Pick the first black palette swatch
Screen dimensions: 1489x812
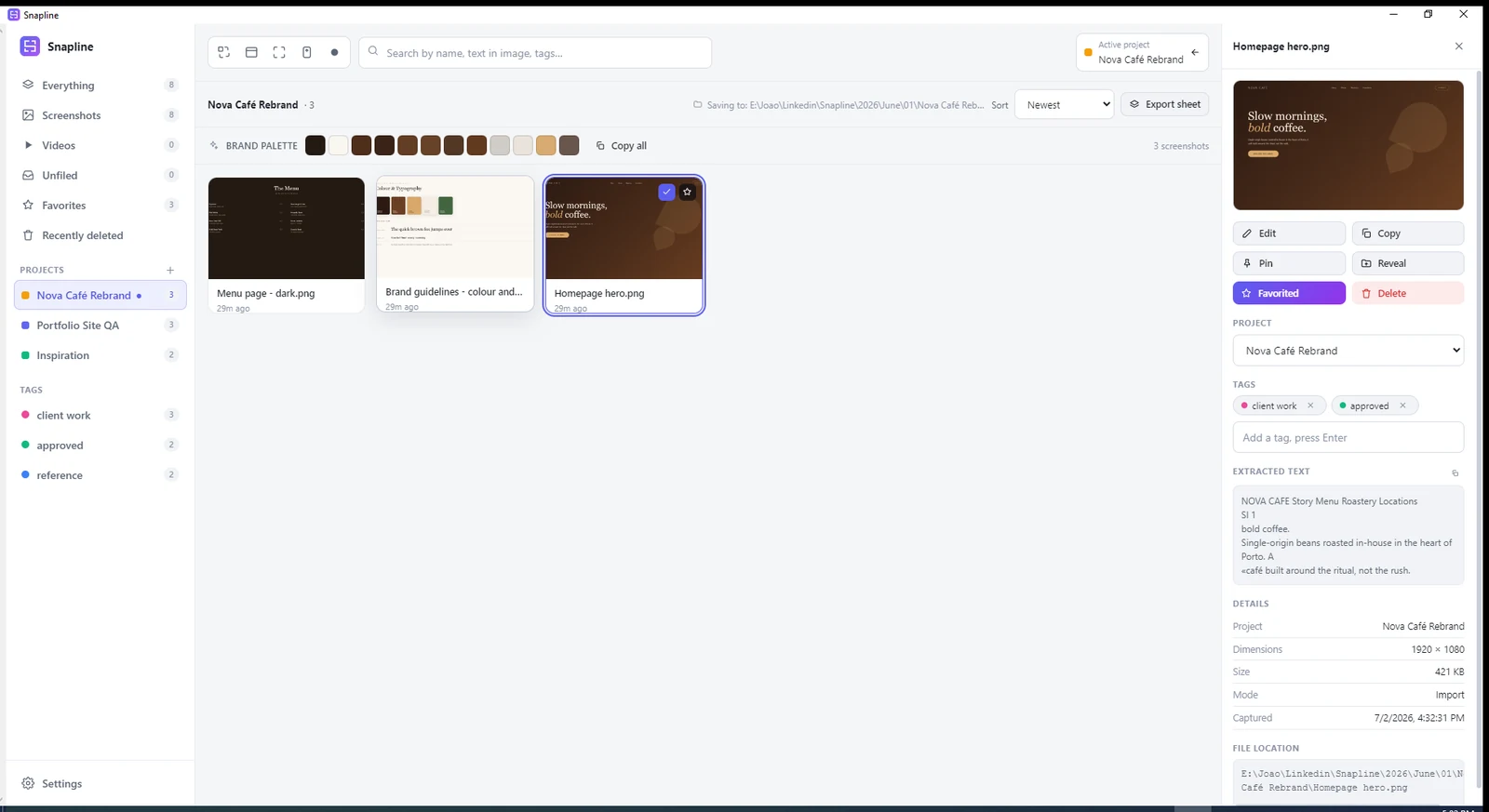(315, 145)
